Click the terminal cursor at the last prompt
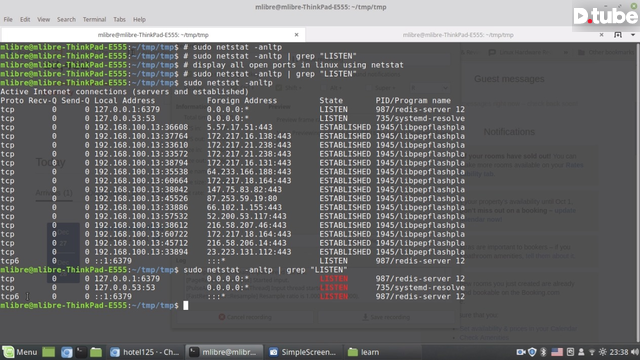The height and width of the screenshot is (360, 640). pyautogui.click(x=186, y=305)
